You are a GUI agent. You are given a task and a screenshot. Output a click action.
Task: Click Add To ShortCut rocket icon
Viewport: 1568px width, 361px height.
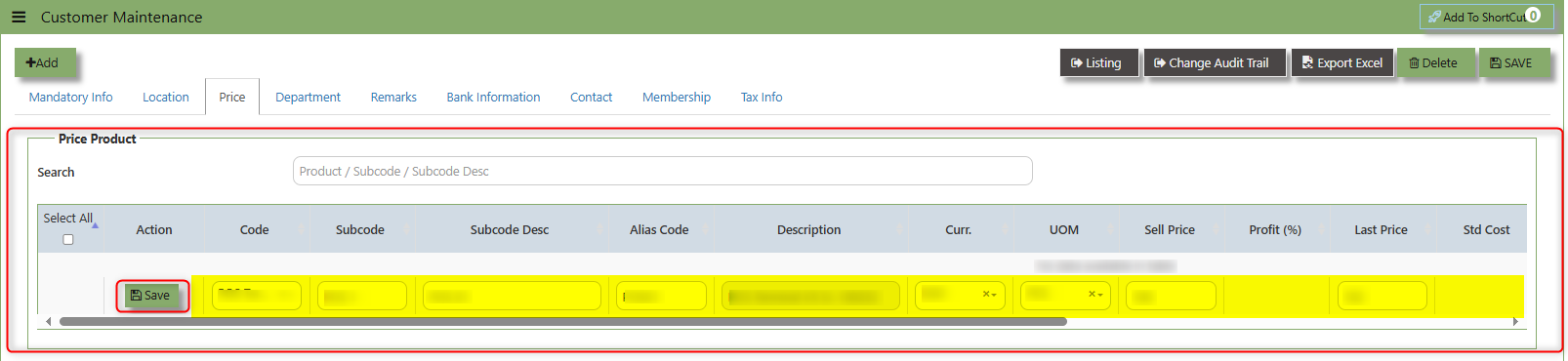point(1434,17)
